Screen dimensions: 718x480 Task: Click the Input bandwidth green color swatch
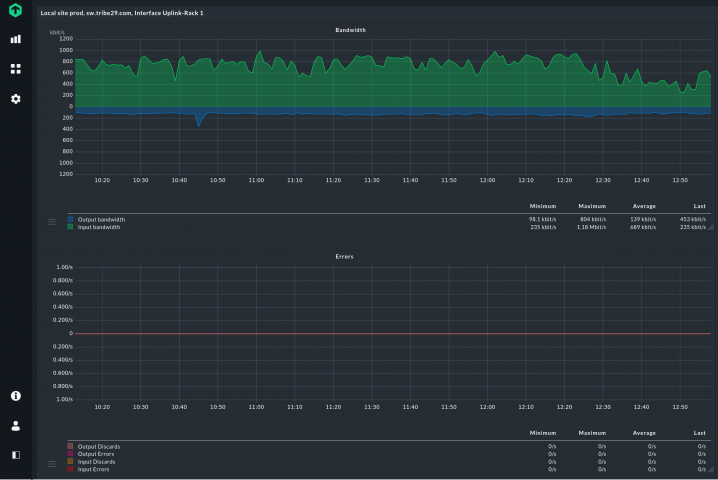point(70,227)
